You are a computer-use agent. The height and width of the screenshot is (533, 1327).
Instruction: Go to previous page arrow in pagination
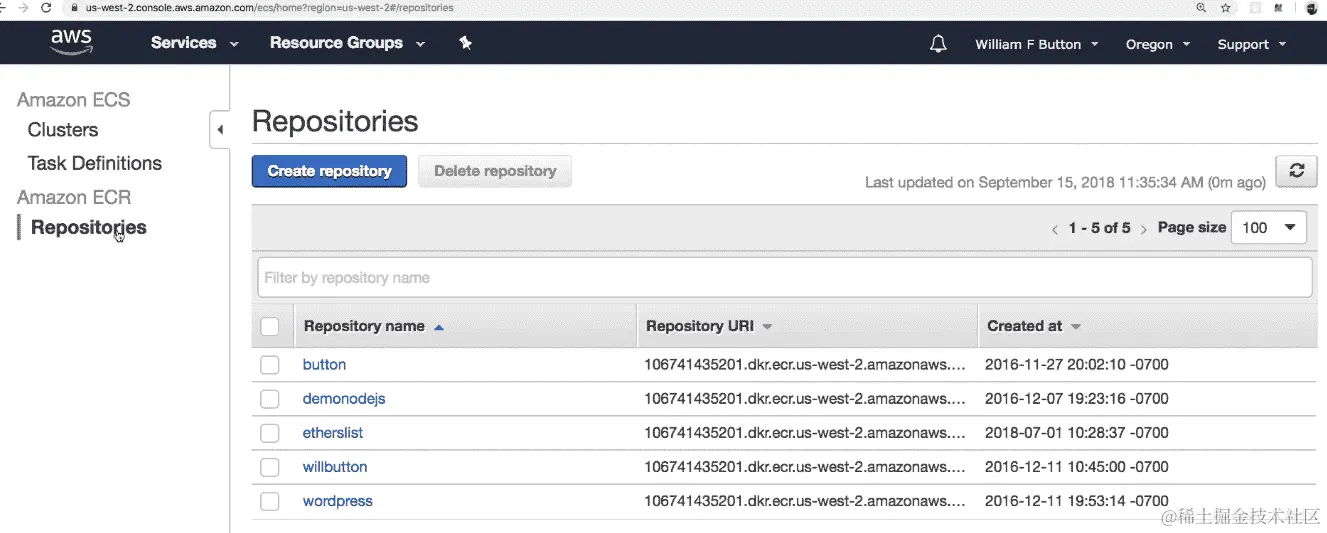1054,229
